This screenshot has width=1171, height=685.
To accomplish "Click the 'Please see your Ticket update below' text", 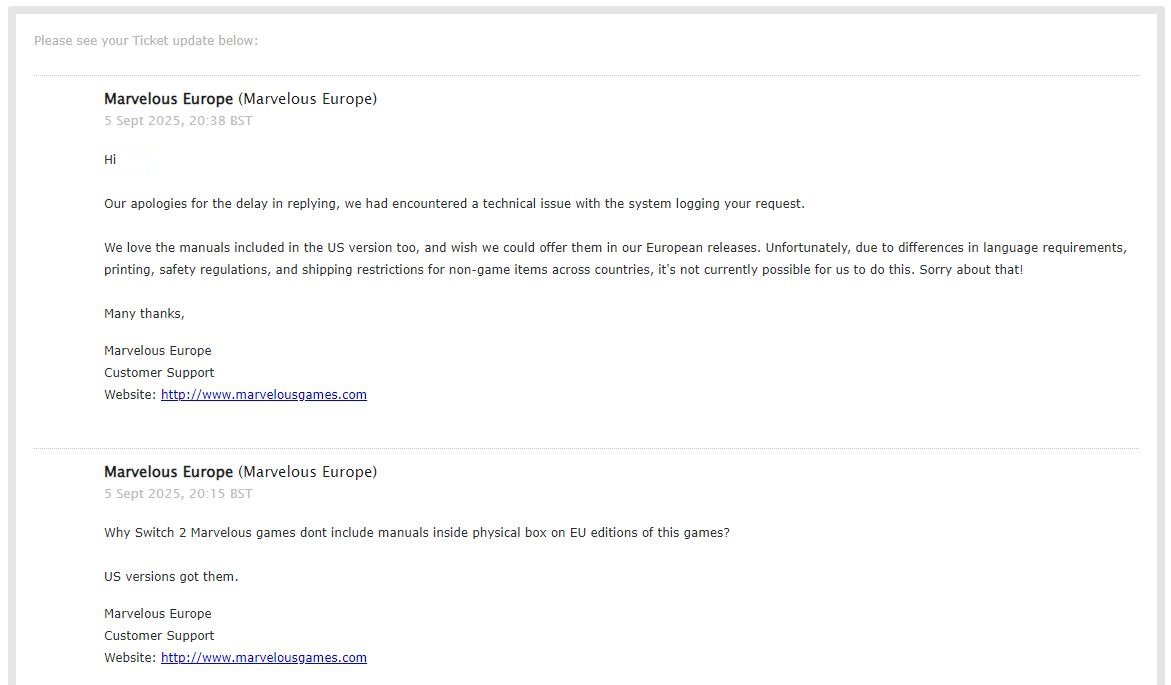I will [146, 40].
